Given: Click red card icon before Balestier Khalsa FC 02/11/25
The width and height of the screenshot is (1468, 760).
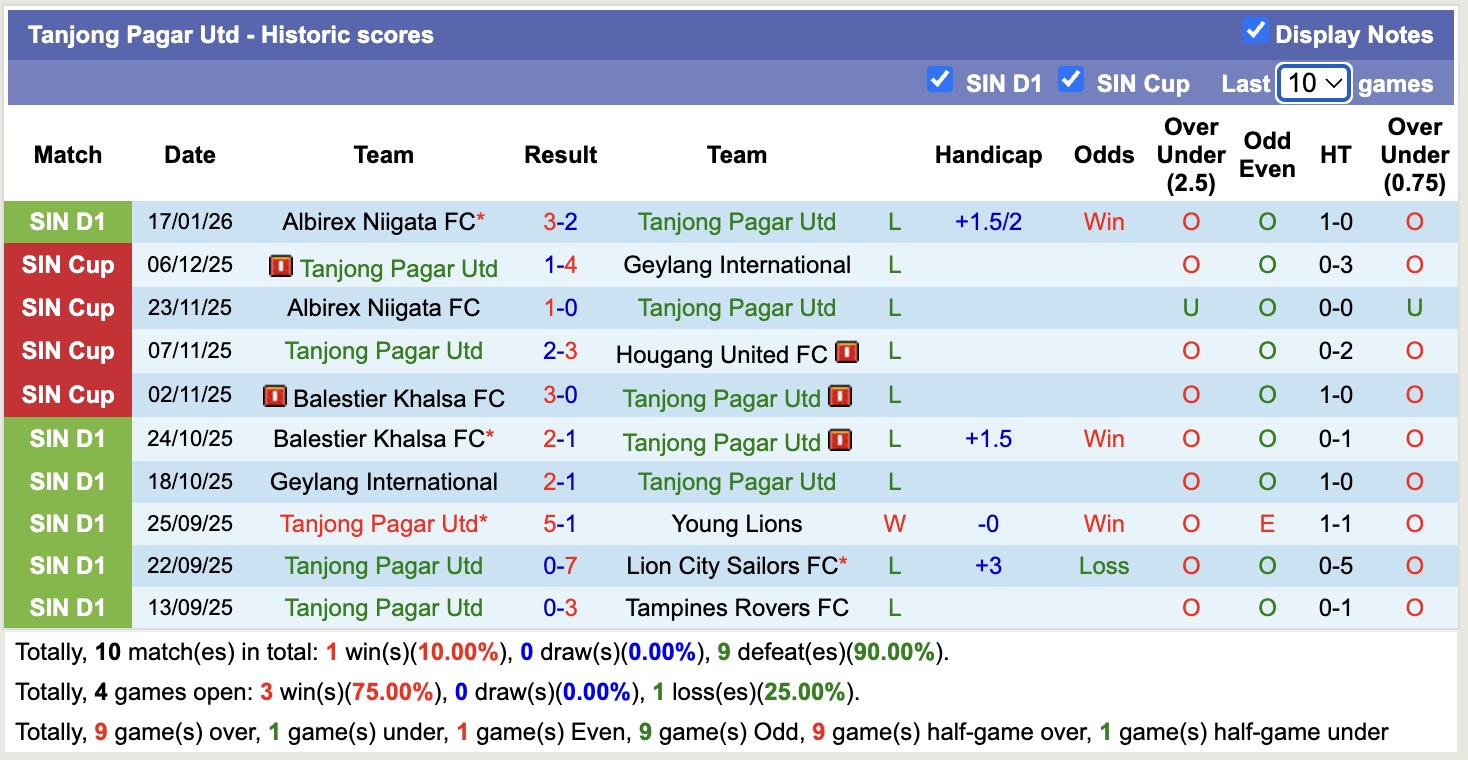Looking at the screenshot, I should coord(274,397).
